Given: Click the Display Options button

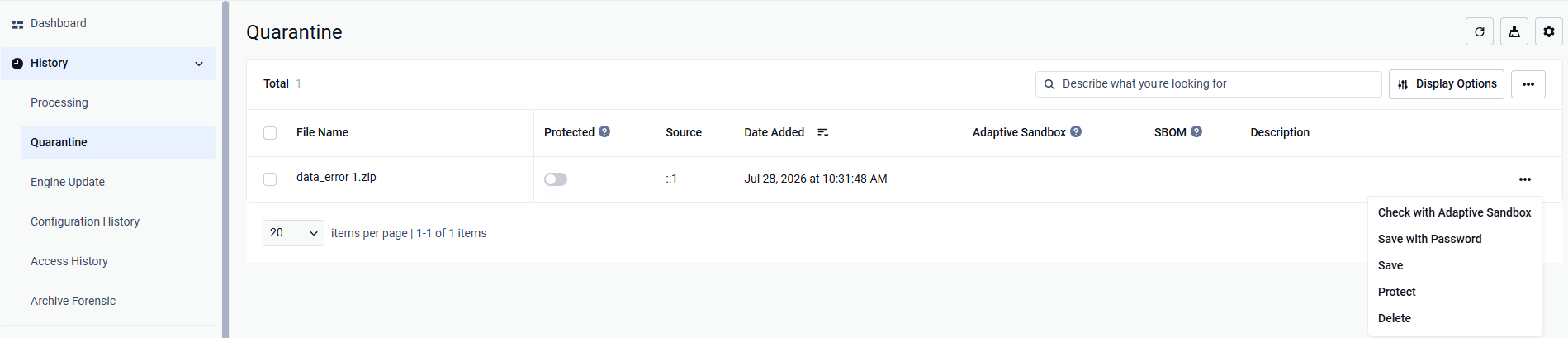Looking at the screenshot, I should click(1447, 84).
